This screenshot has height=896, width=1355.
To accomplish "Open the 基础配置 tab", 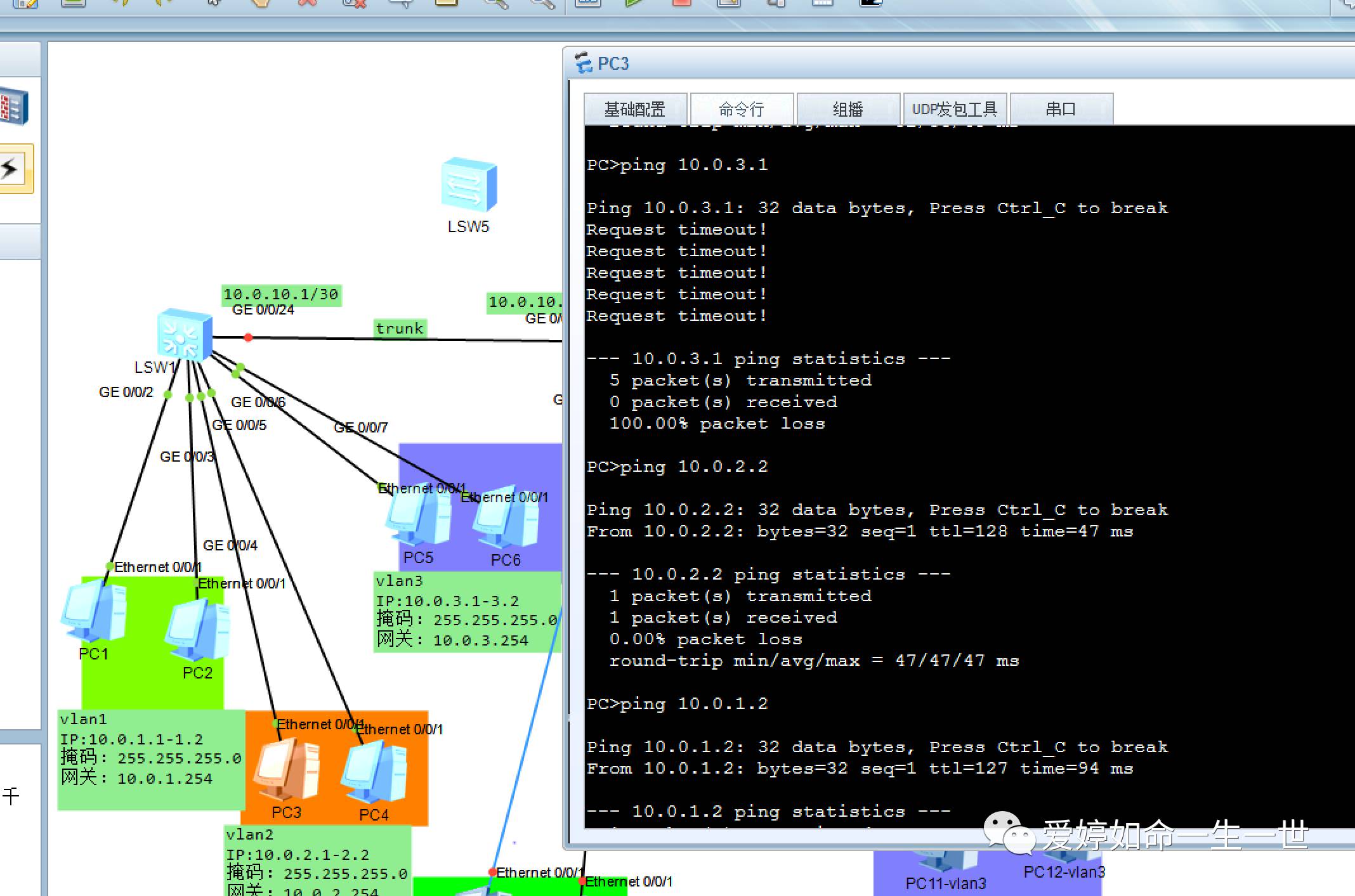I will tap(635, 110).
